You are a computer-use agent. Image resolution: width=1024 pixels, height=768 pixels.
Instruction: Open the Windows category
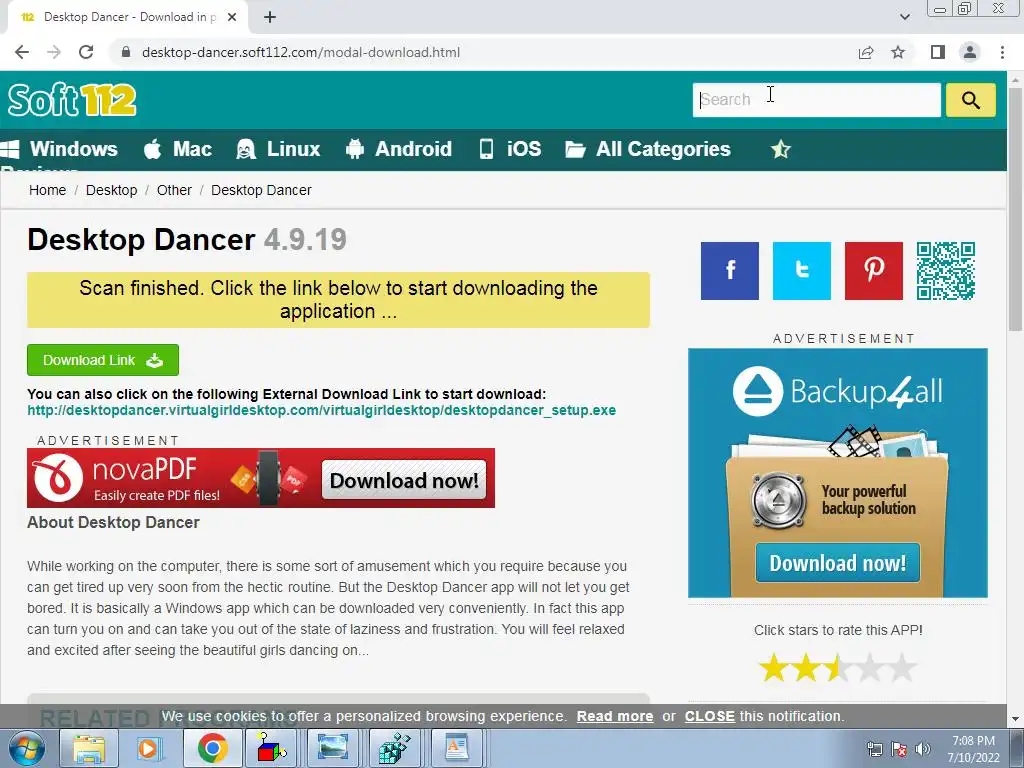tap(59, 149)
